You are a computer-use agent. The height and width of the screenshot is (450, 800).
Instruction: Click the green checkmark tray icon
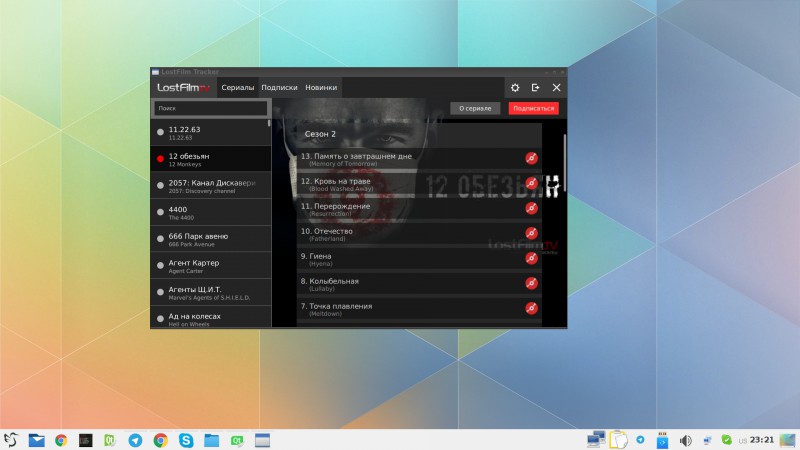click(x=727, y=439)
